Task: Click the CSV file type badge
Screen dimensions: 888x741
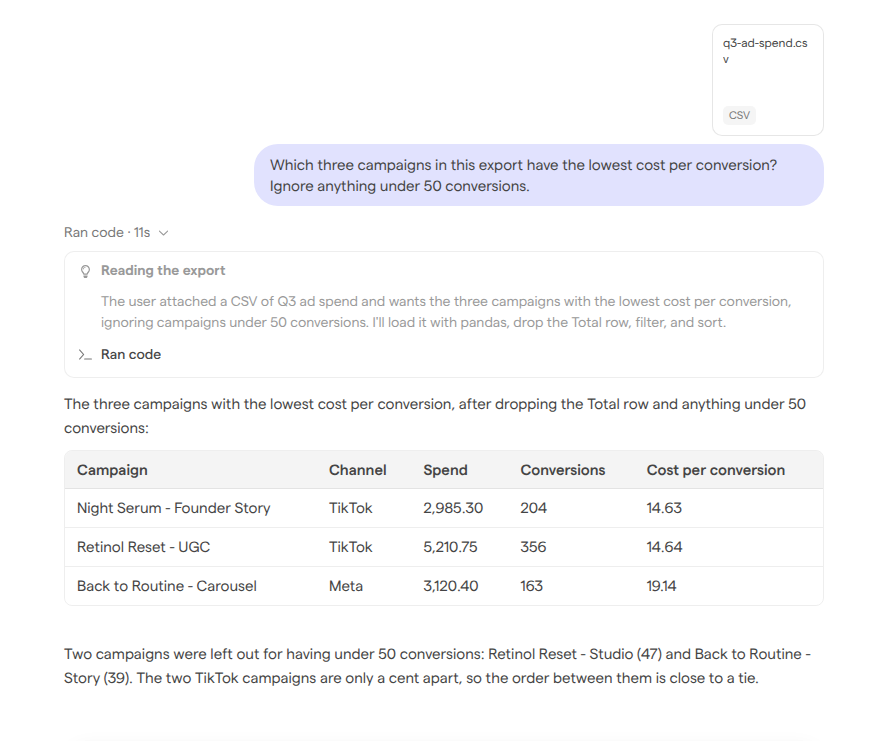Action: tap(739, 115)
